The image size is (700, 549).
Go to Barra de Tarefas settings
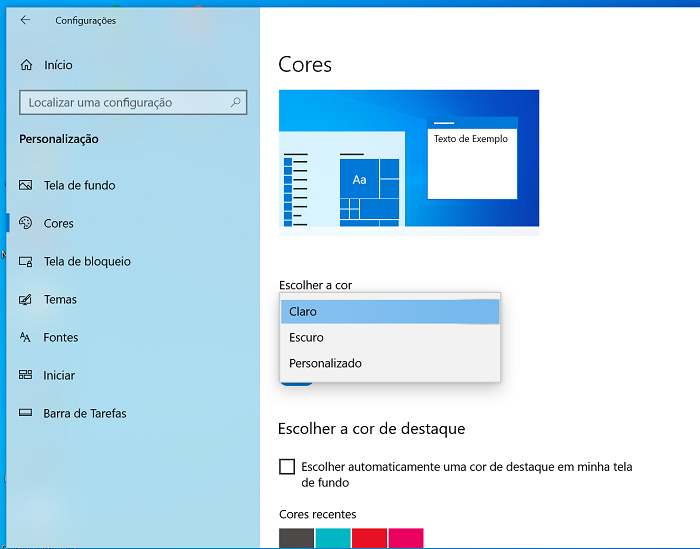[85, 413]
